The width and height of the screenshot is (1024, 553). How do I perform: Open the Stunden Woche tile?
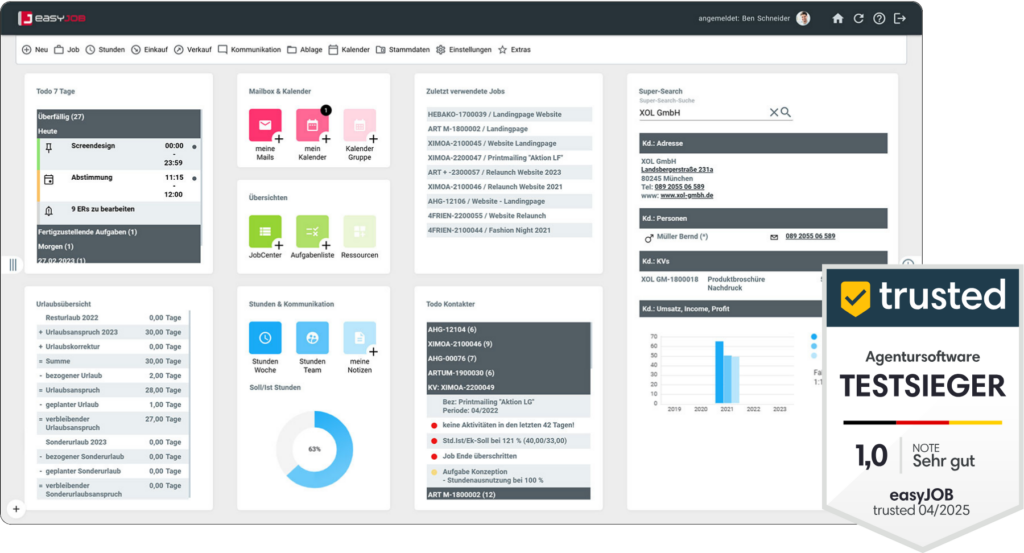coord(264,337)
